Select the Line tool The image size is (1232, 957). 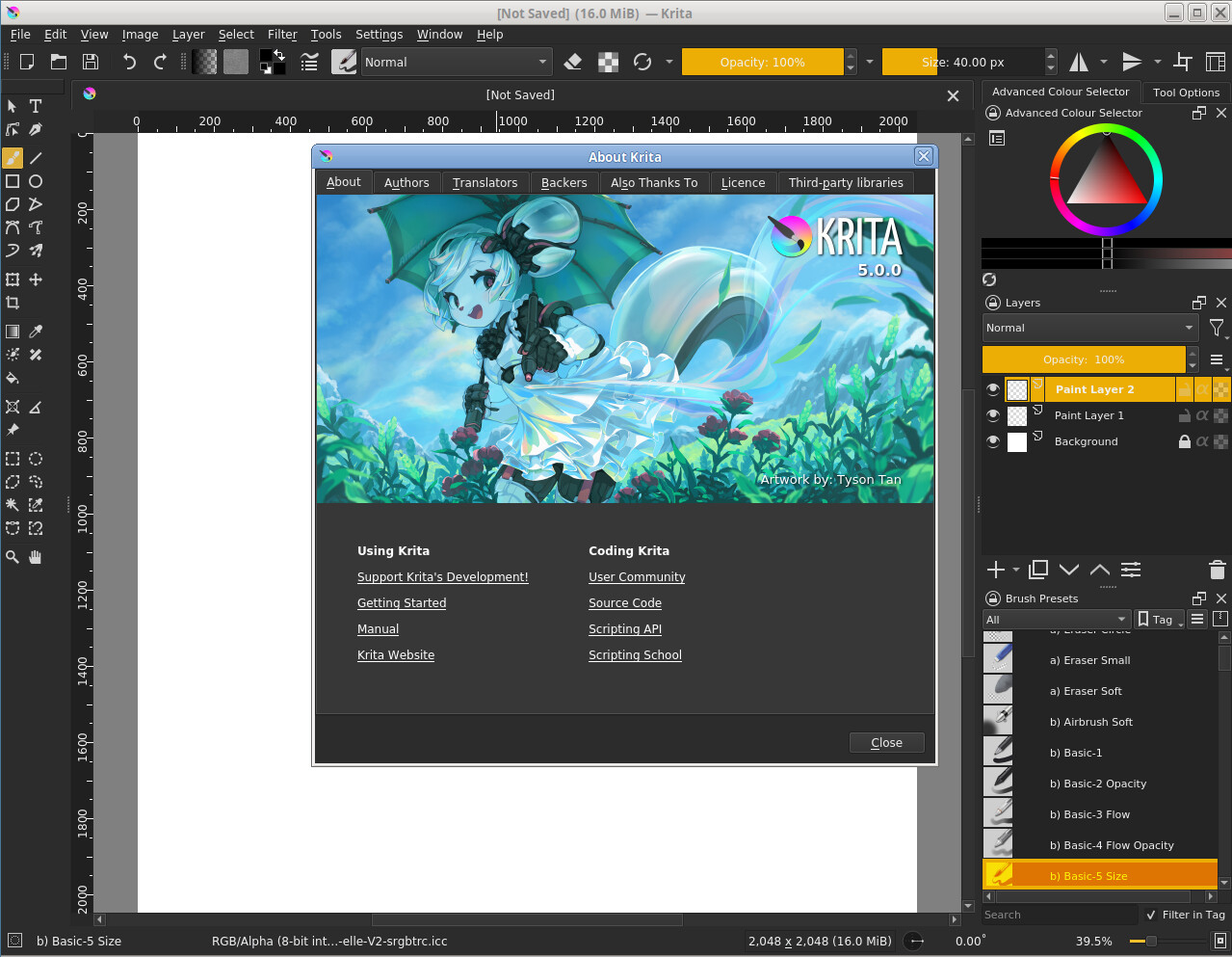(x=36, y=158)
